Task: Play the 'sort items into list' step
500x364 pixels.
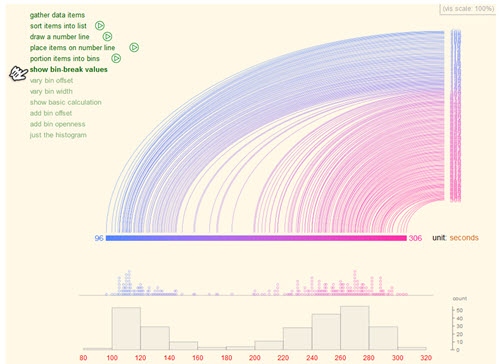Action: 100,26
